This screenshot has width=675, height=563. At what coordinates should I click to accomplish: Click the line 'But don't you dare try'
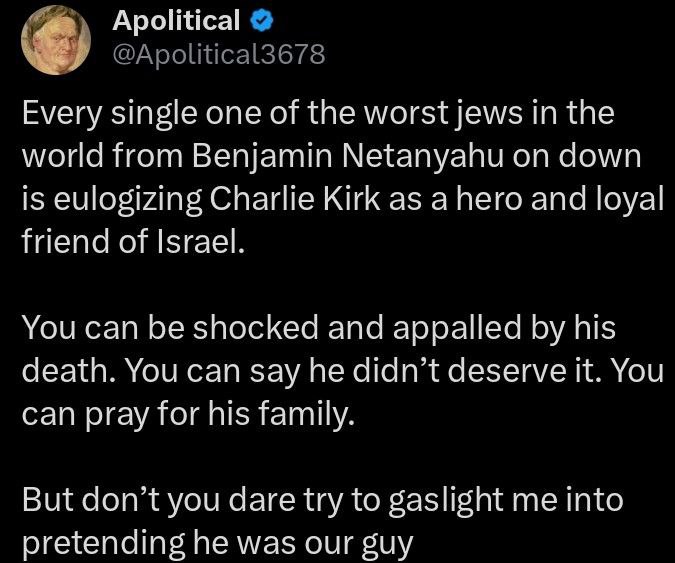pyautogui.click(x=323, y=500)
